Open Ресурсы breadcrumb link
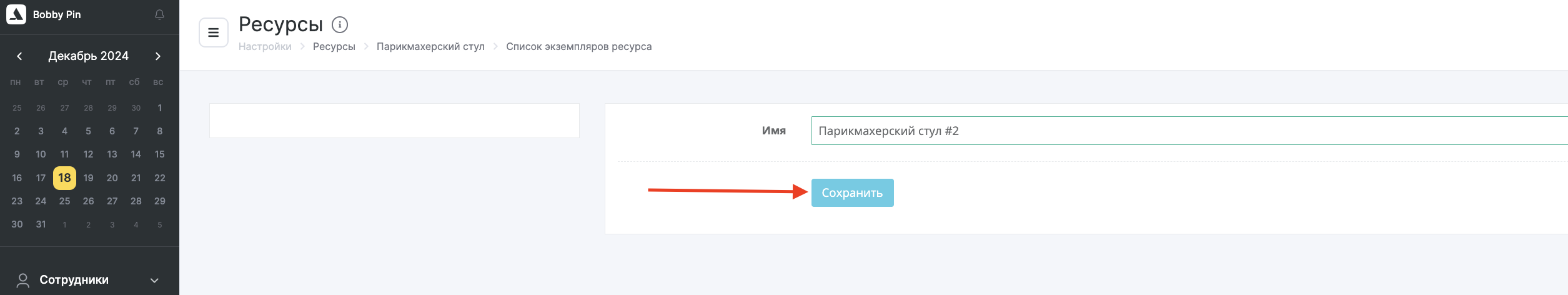The image size is (1568, 295). 334,47
